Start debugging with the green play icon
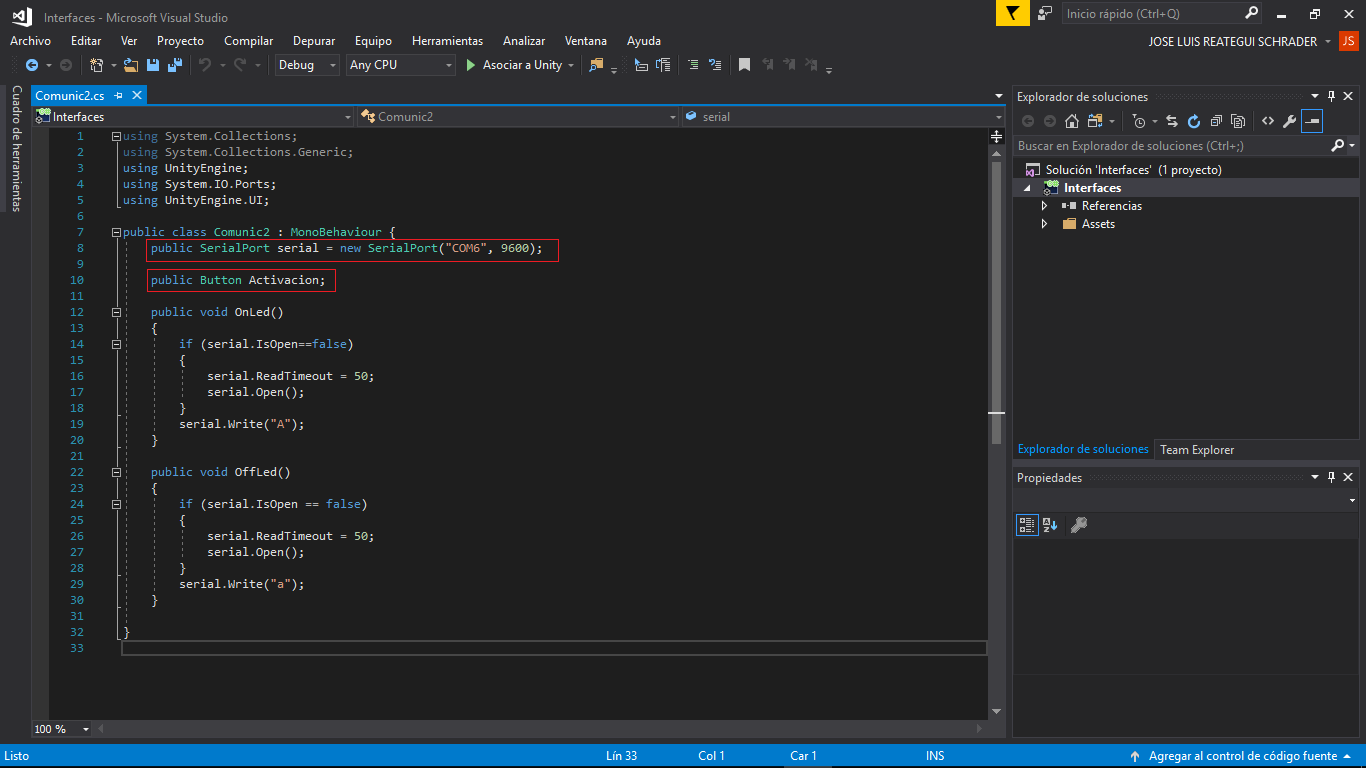This screenshot has height=768, width=1366. [x=471, y=65]
